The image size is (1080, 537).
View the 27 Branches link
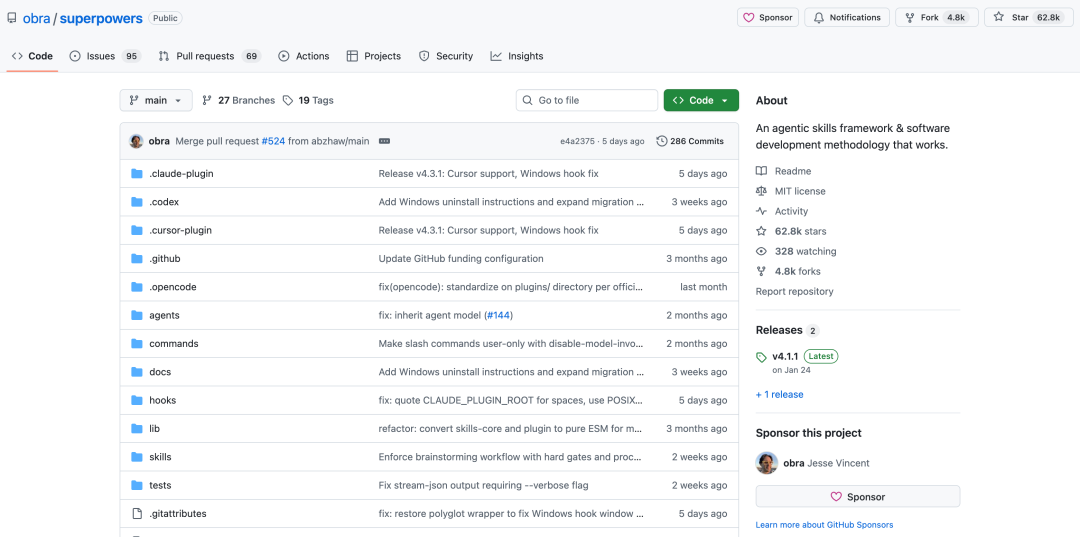click(x=238, y=100)
